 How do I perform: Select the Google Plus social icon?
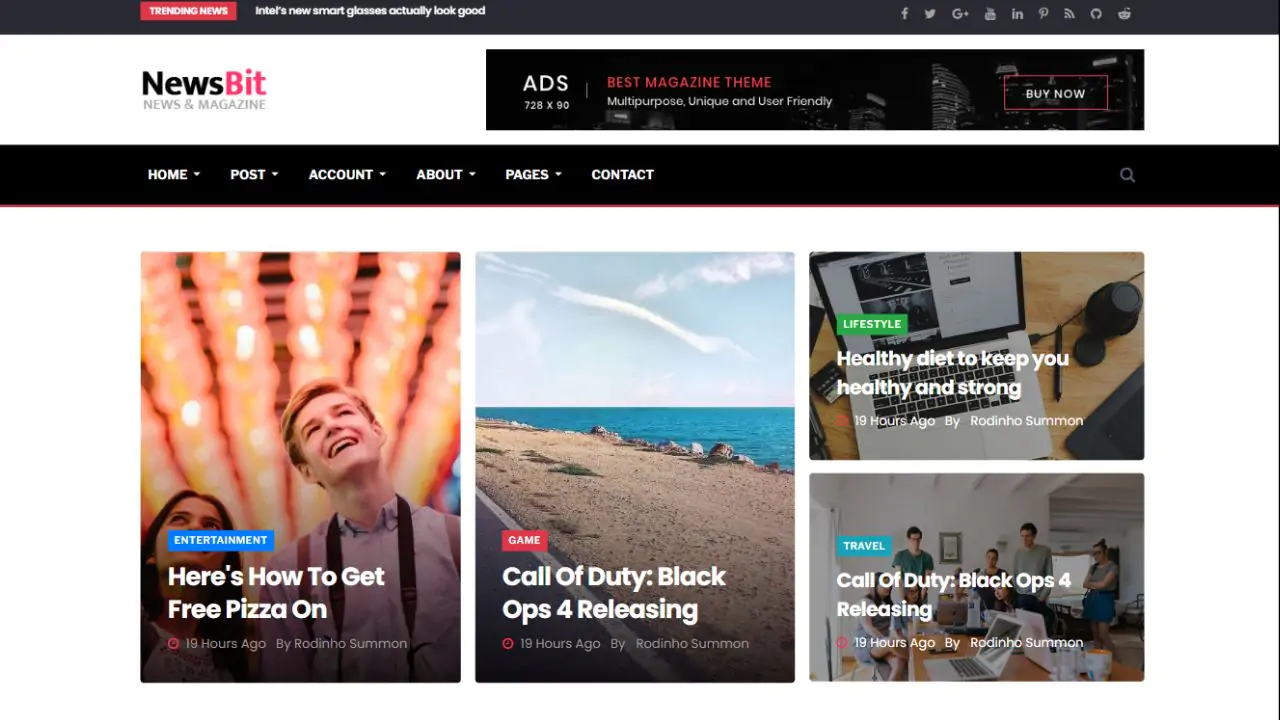tap(960, 13)
